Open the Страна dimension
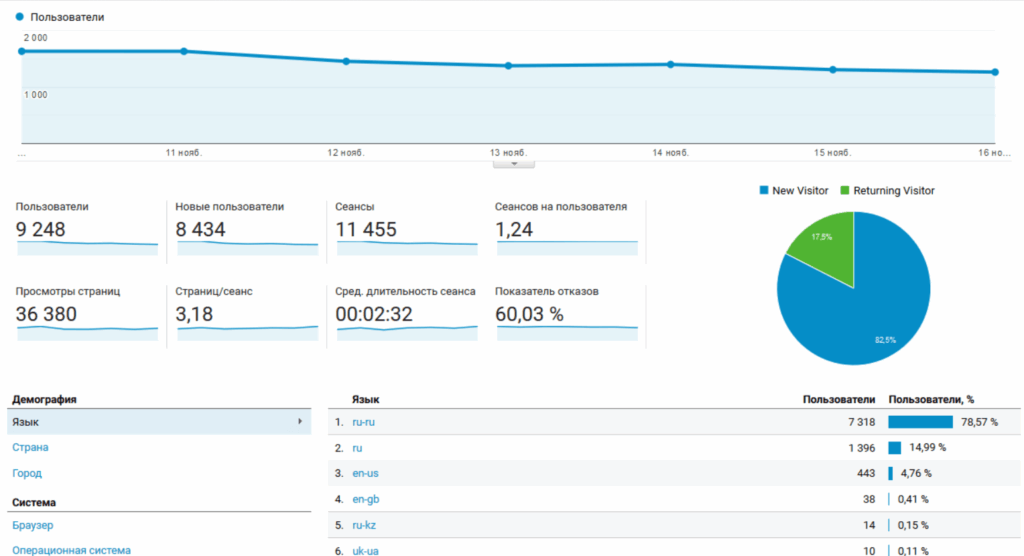This screenshot has height=556, width=1024. click(x=30, y=447)
